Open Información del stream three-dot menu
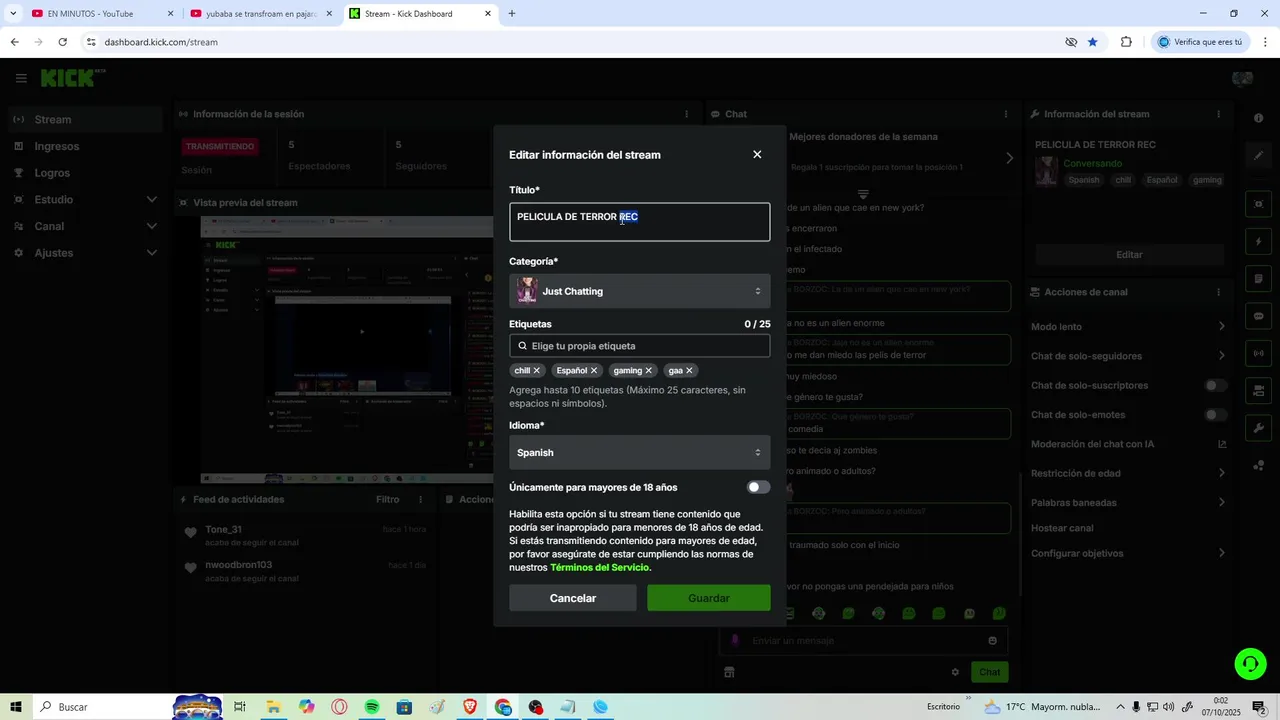 [1218, 114]
